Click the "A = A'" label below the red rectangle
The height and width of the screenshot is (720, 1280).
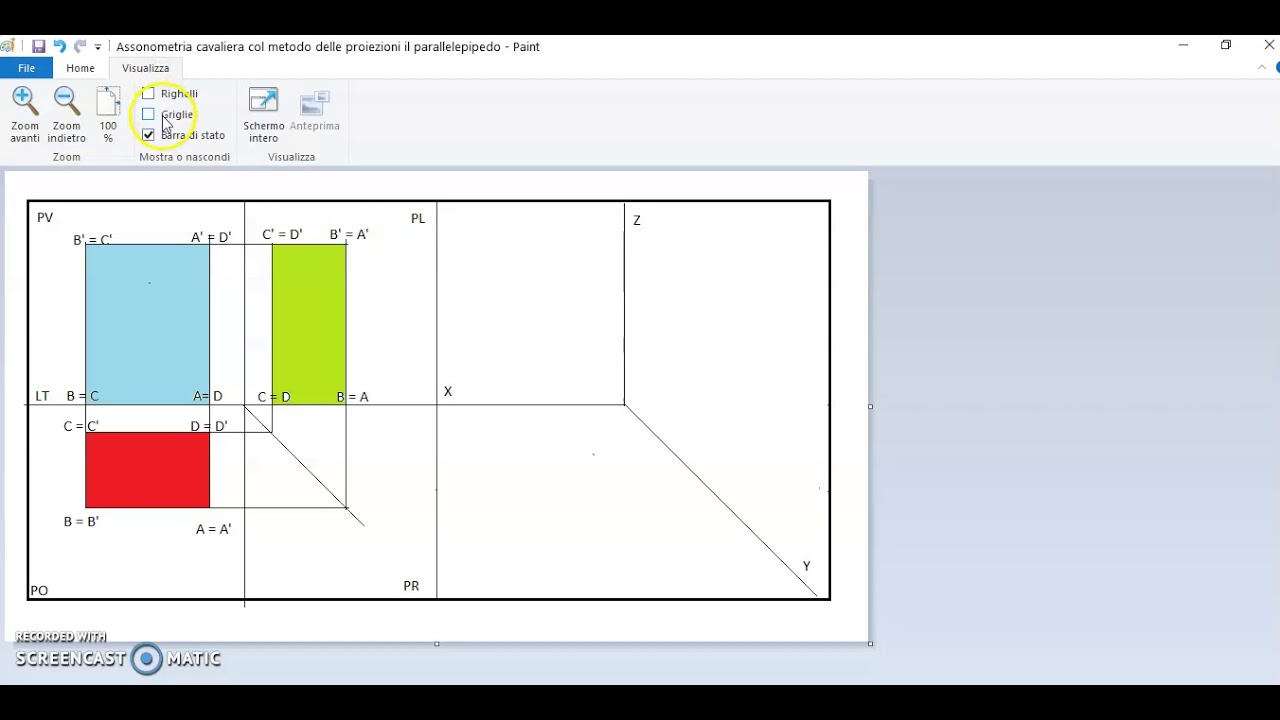(x=214, y=529)
